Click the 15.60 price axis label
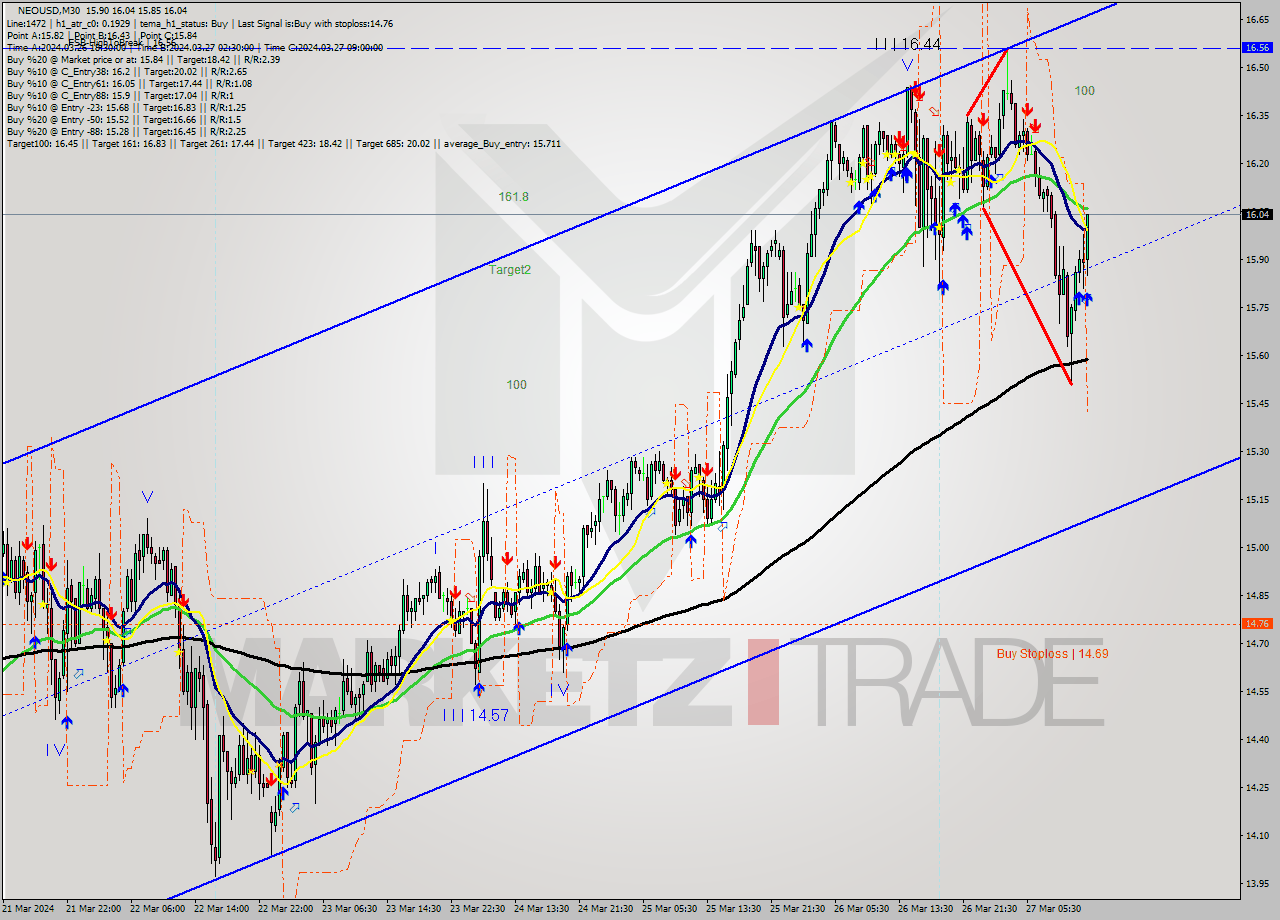The height and width of the screenshot is (920, 1280). [x=1257, y=355]
